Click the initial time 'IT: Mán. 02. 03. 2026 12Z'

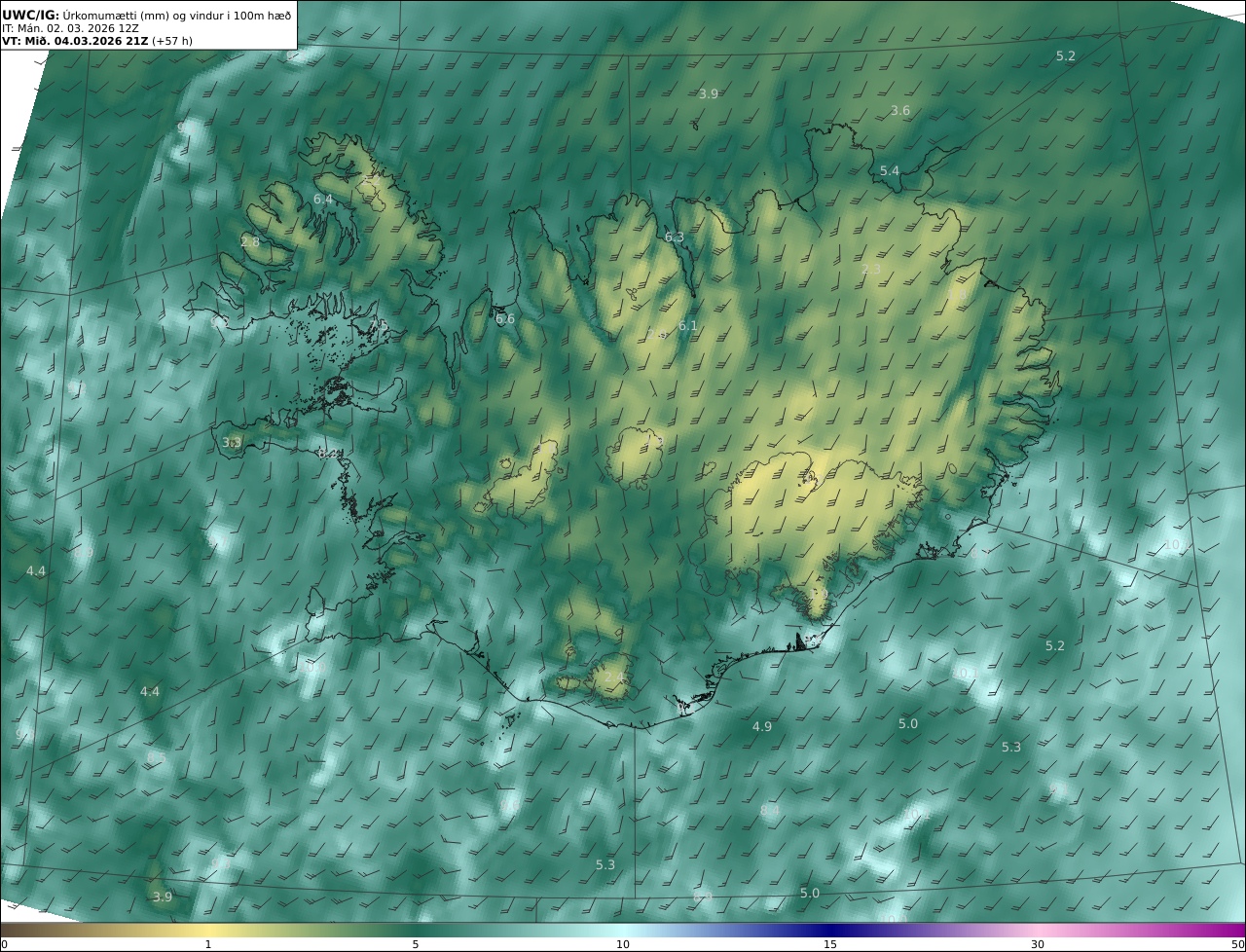71,28
